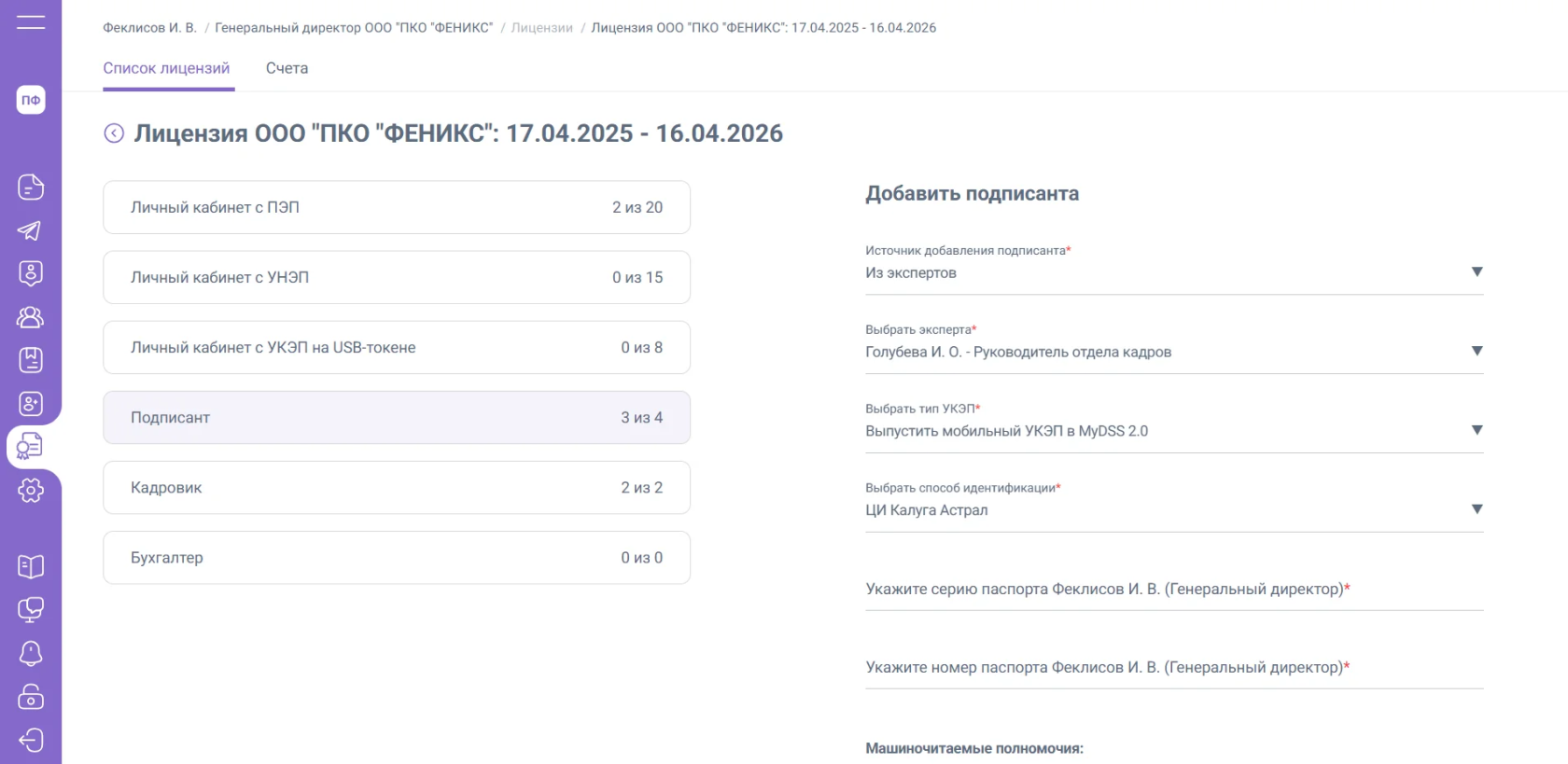Open the open-book icon in sidebar
The width and height of the screenshot is (1568, 764).
tap(30, 566)
